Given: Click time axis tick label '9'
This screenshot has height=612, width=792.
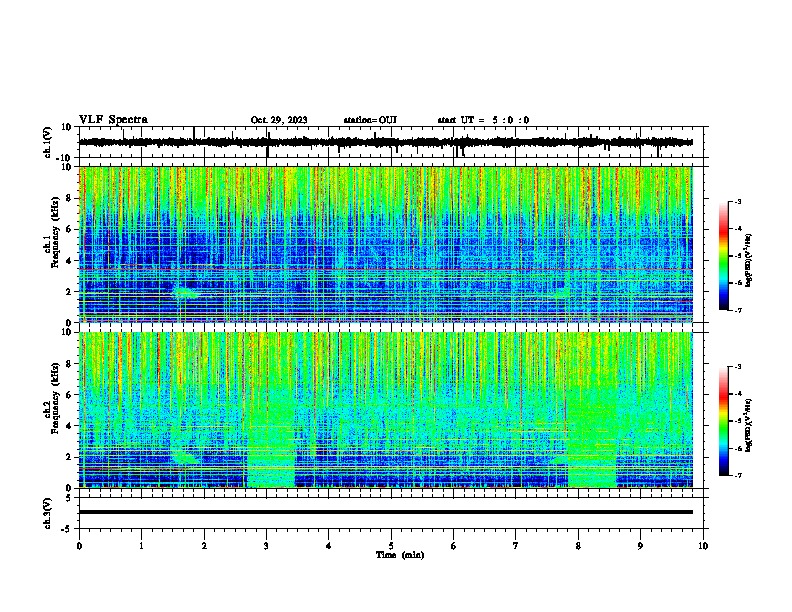Looking at the screenshot, I should (x=640, y=546).
